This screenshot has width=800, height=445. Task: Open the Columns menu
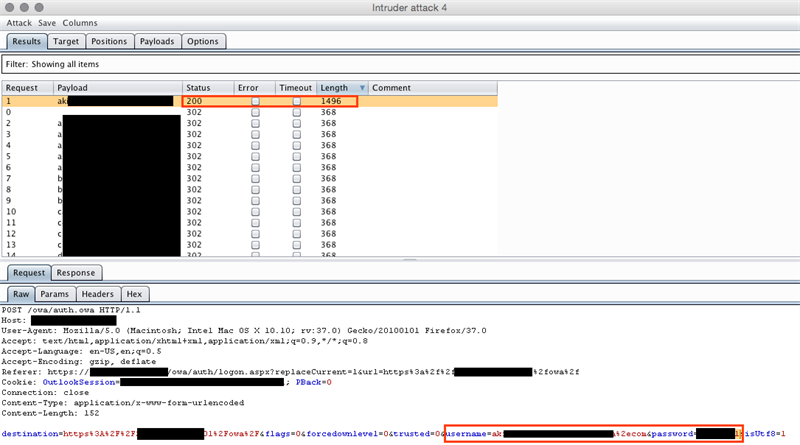click(x=80, y=22)
